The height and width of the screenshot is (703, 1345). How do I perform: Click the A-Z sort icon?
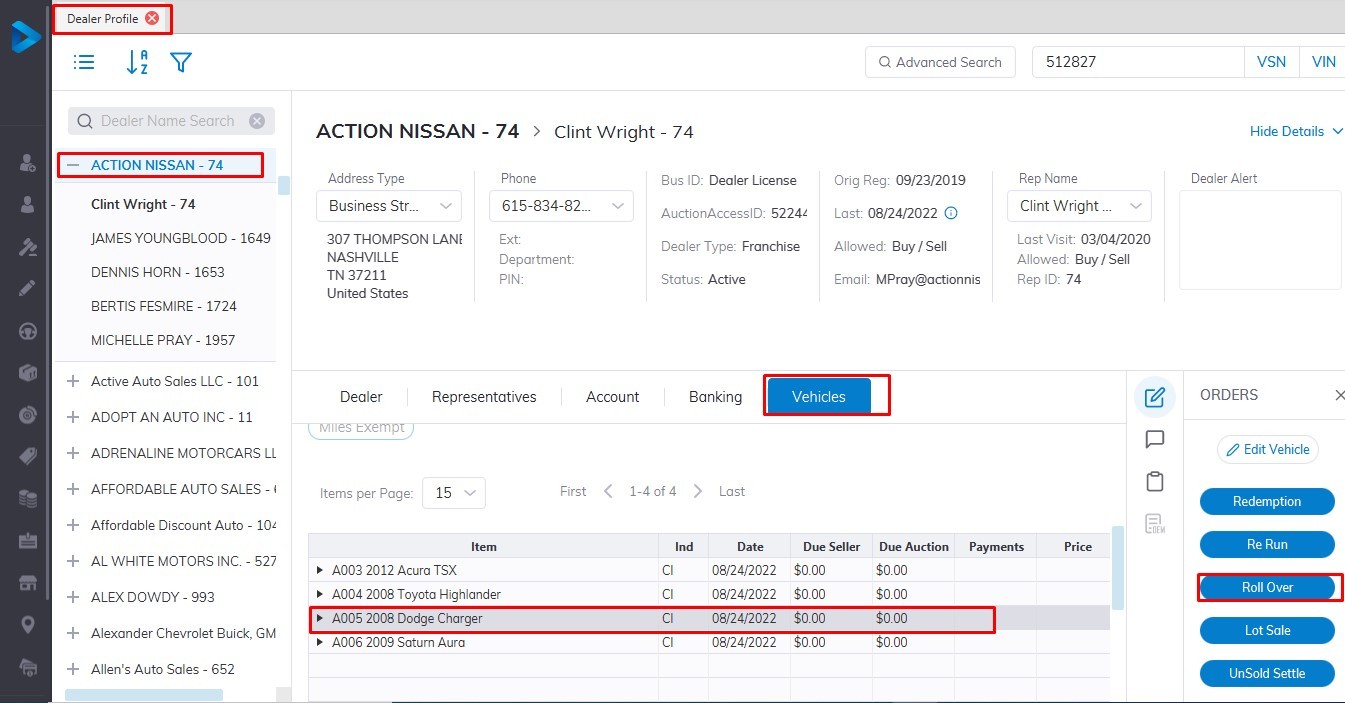[x=136, y=62]
